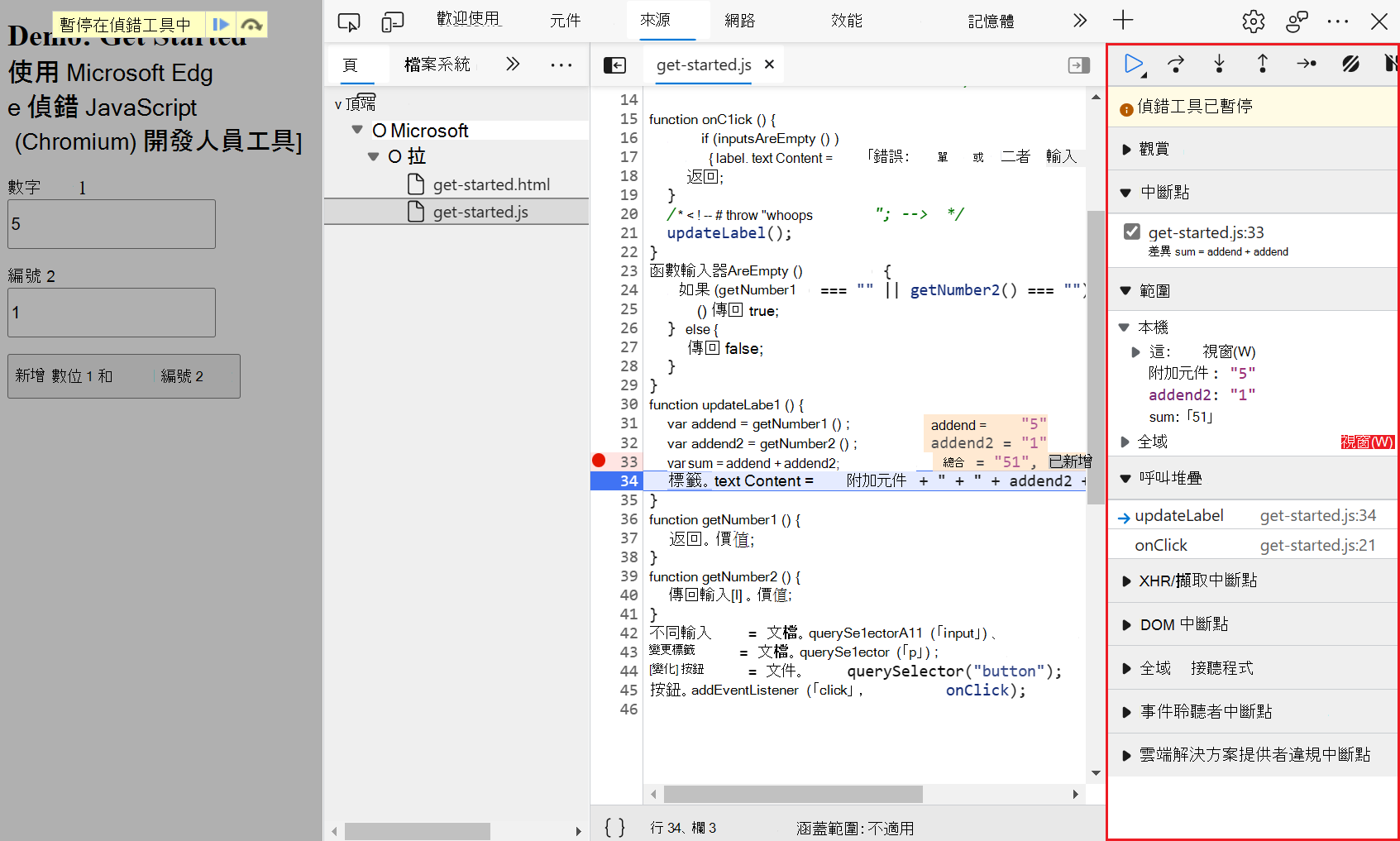This screenshot has width=1400, height=841.
Task: Close the get-started.js editor tab
Action: coord(769,65)
